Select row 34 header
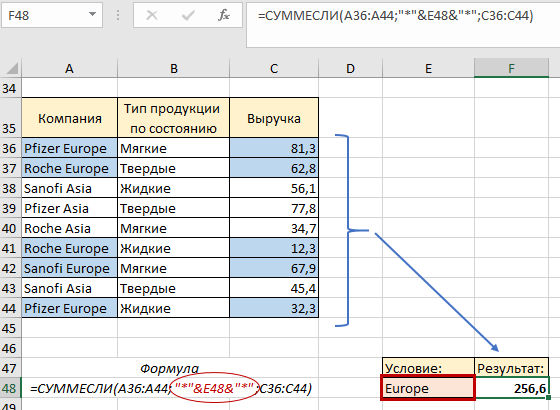This screenshot has height=410, width=560. pos(10,88)
